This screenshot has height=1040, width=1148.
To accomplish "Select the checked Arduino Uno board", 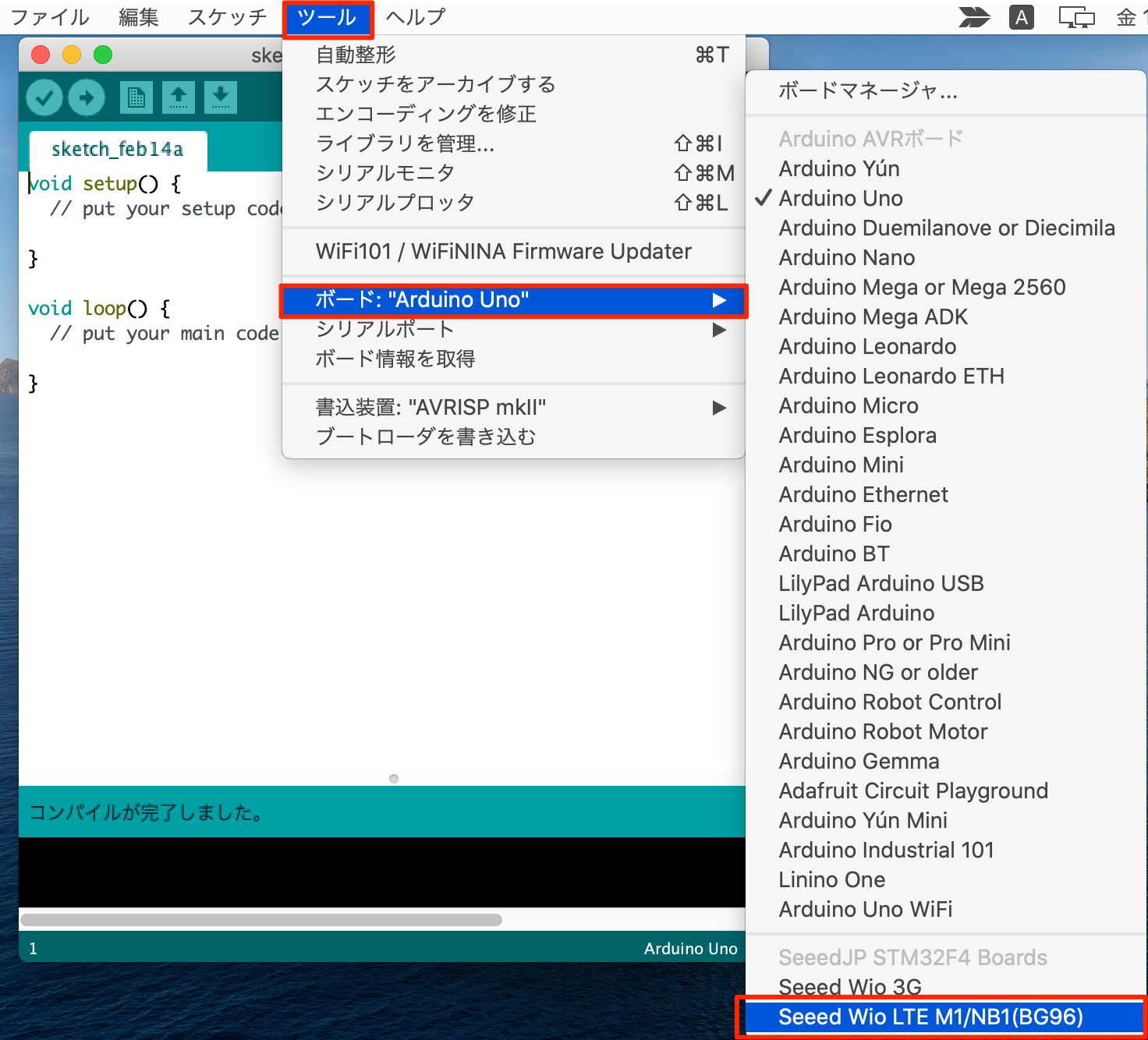I will click(x=945, y=198).
